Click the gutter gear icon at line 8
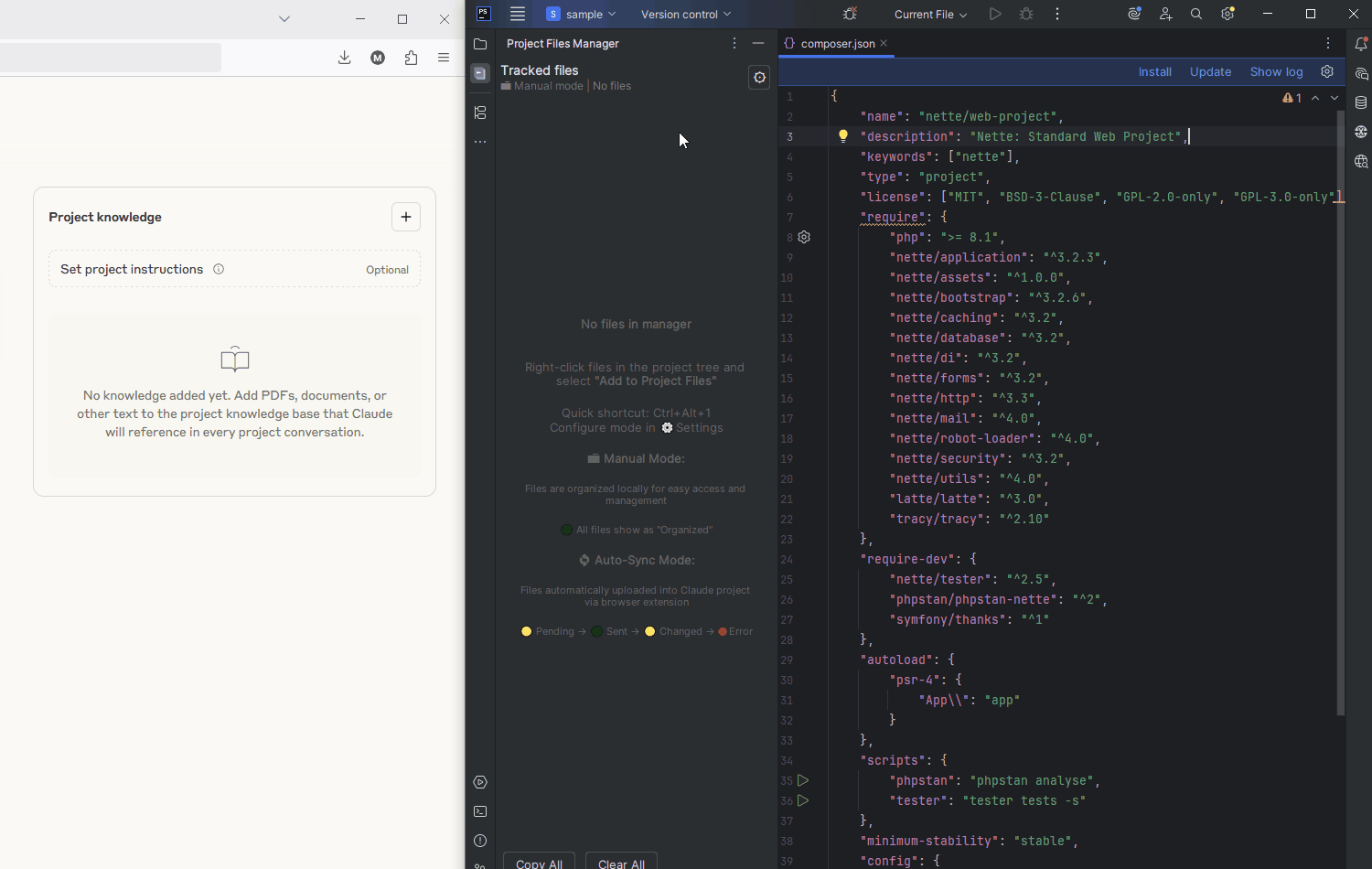The image size is (1372, 869). coord(804,237)
